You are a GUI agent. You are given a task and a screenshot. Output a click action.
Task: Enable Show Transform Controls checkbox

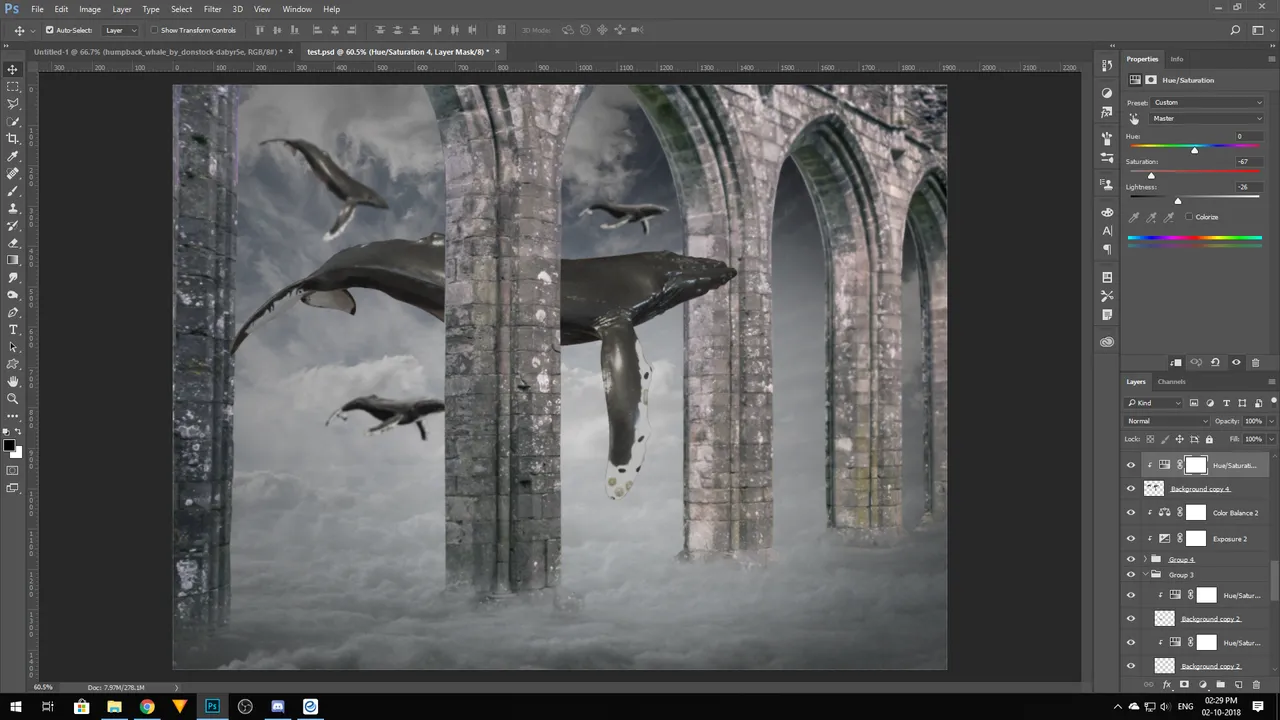coord(154,30)
